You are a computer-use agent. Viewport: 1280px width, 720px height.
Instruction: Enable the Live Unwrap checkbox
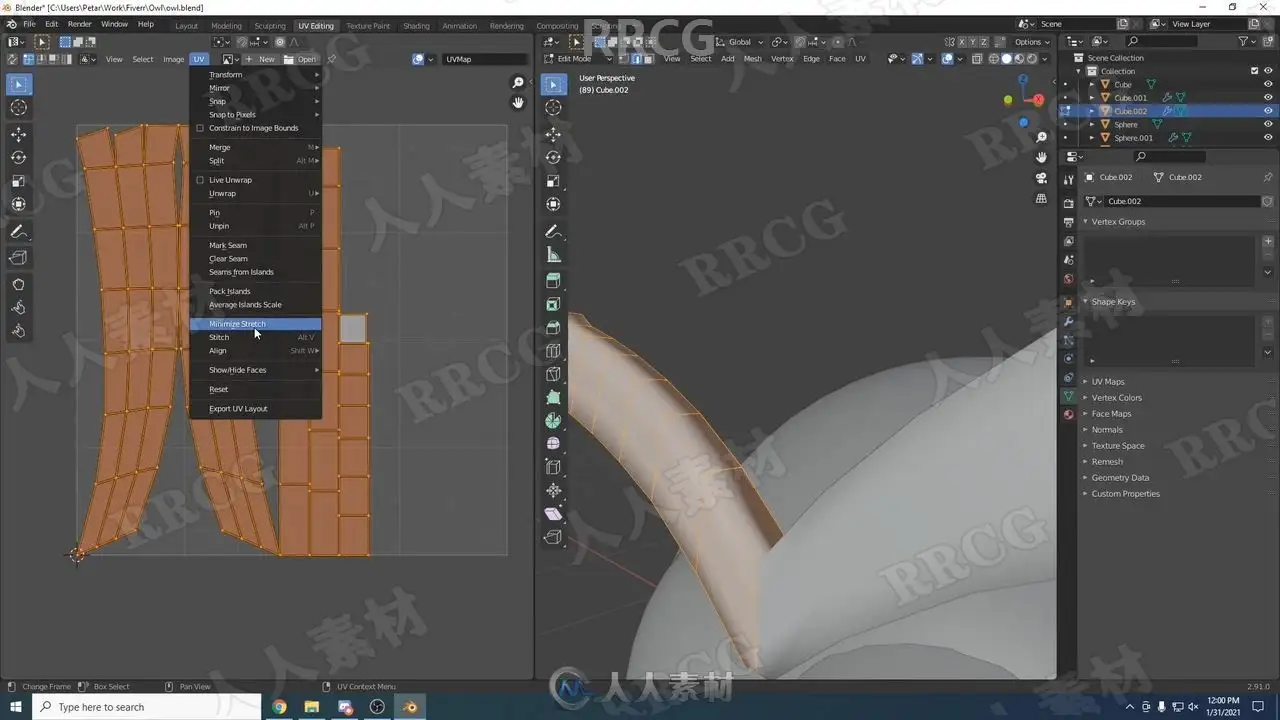coord(200,180)
